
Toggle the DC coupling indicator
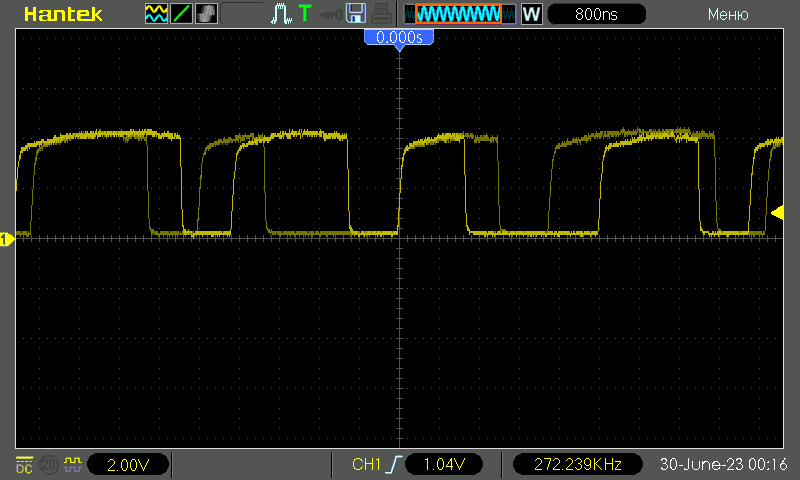point(23,464)
